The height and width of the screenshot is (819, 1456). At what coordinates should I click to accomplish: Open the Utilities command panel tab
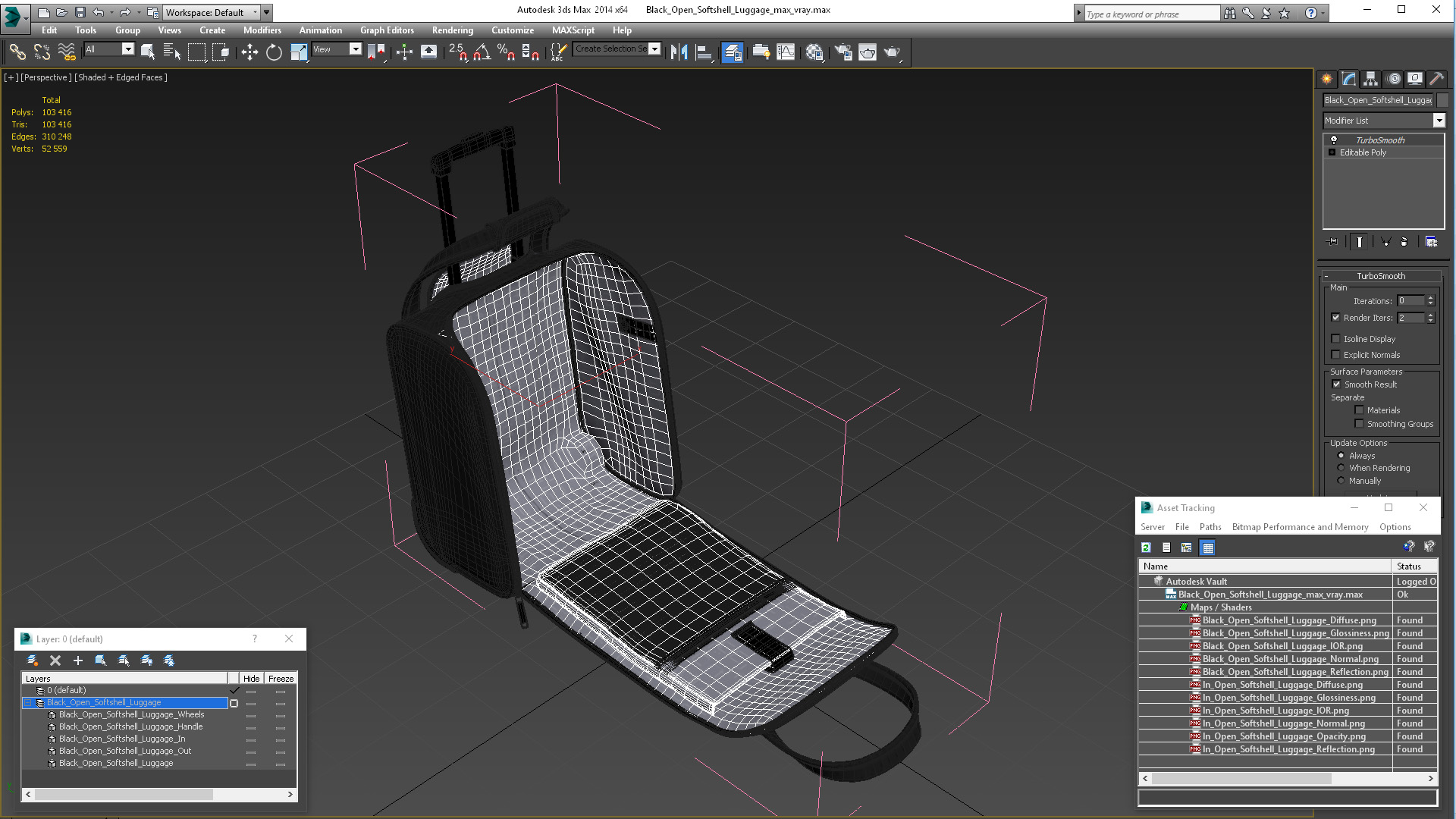(x=1436, y=79)
